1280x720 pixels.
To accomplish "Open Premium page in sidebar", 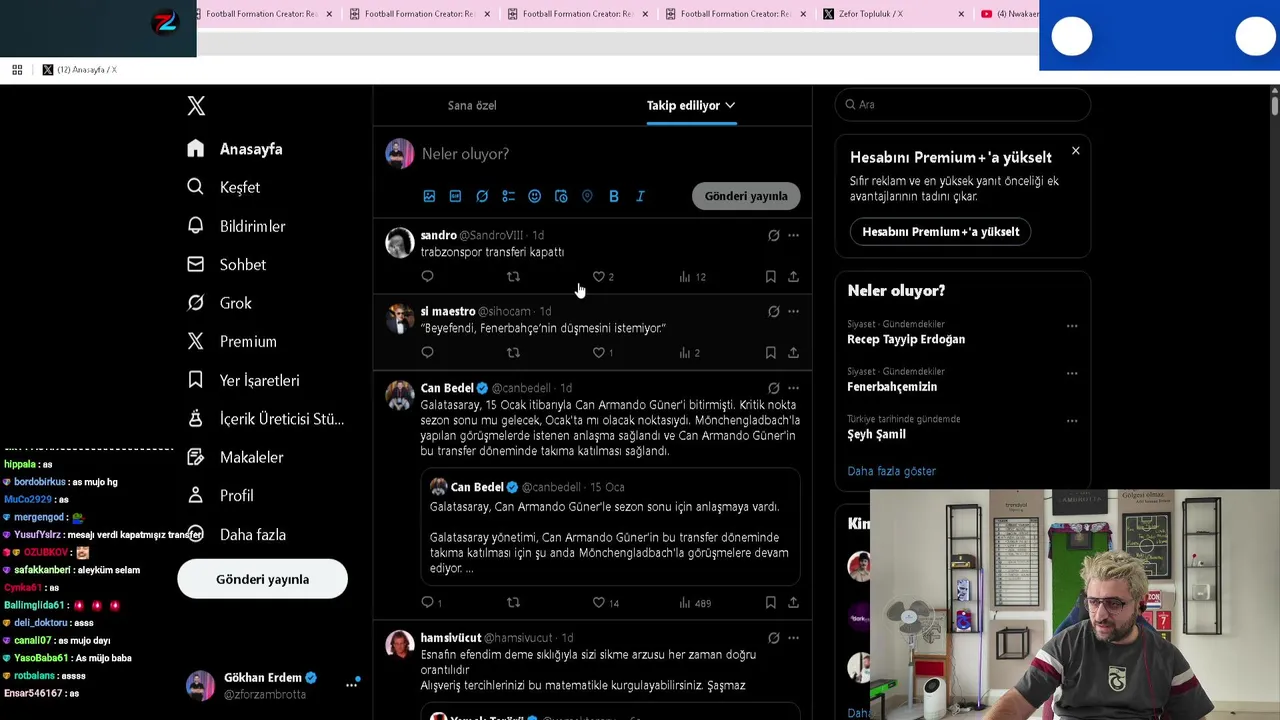I will coord(232,341).
